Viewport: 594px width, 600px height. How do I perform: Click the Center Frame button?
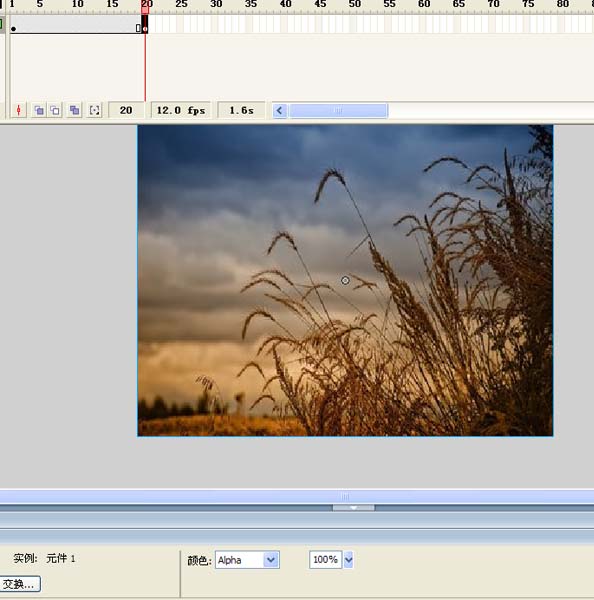click(18, 111)
